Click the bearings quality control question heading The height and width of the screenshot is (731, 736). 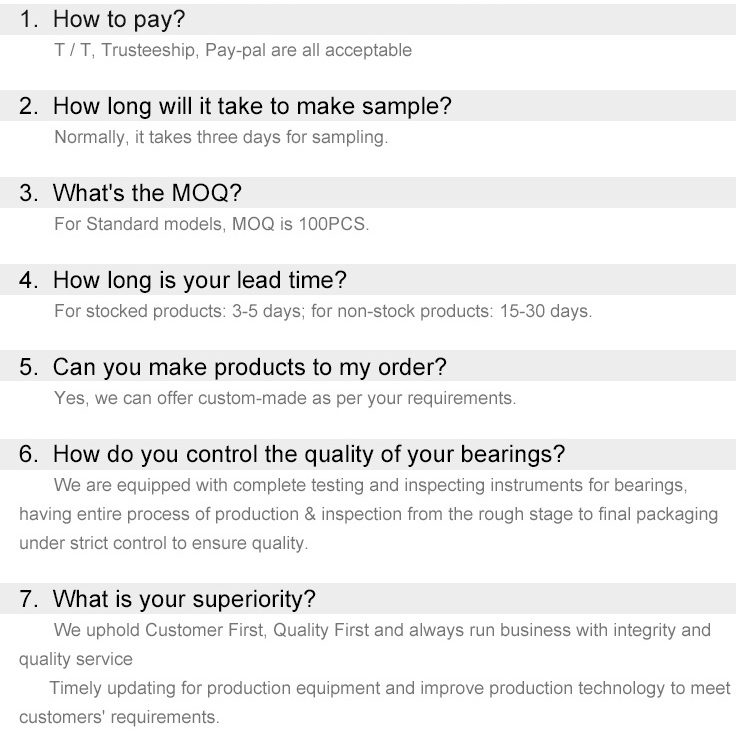point(309,454)
